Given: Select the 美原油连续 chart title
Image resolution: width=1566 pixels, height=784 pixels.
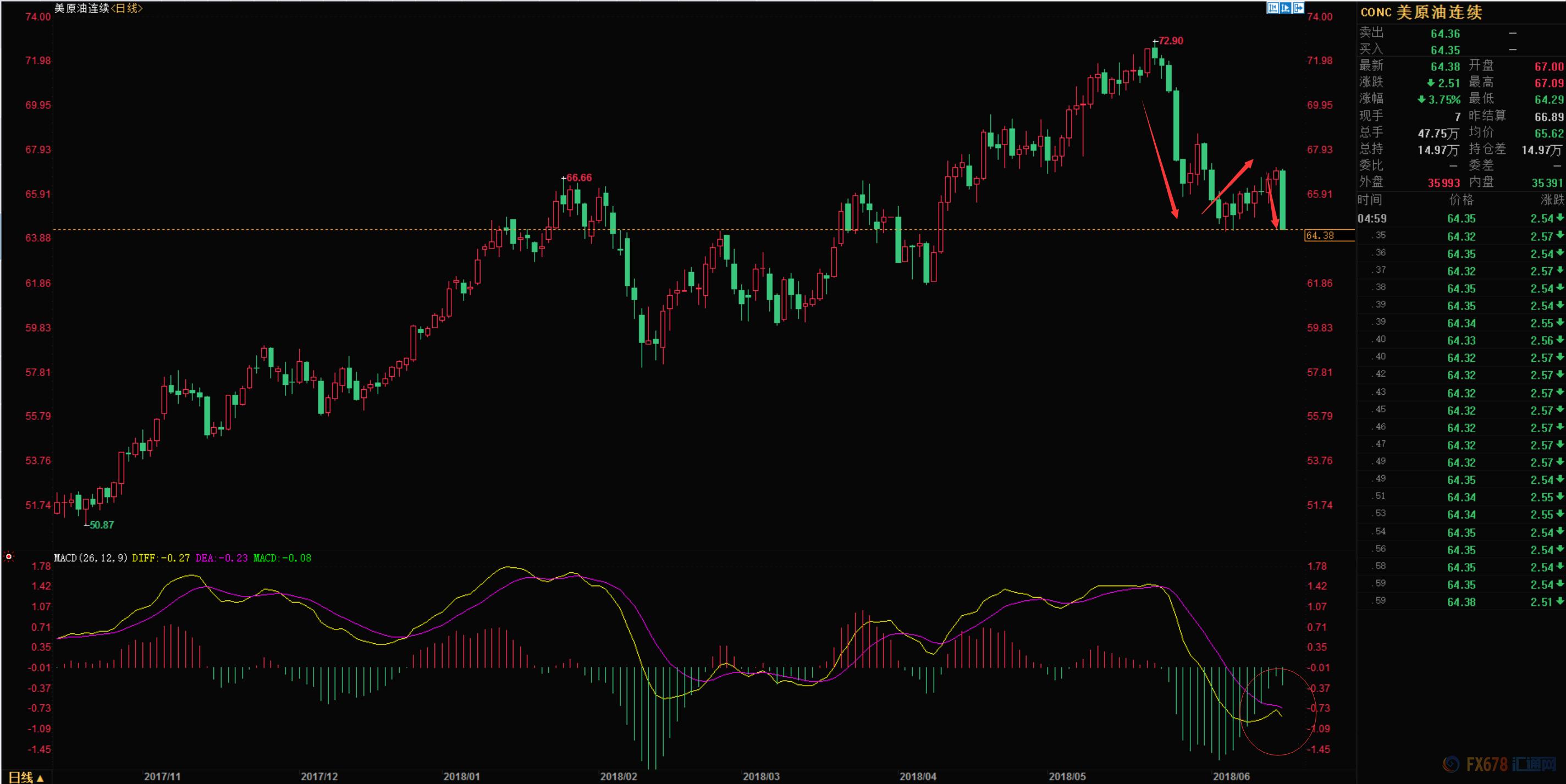Looking at the screenshot, I should click(82, 8).
